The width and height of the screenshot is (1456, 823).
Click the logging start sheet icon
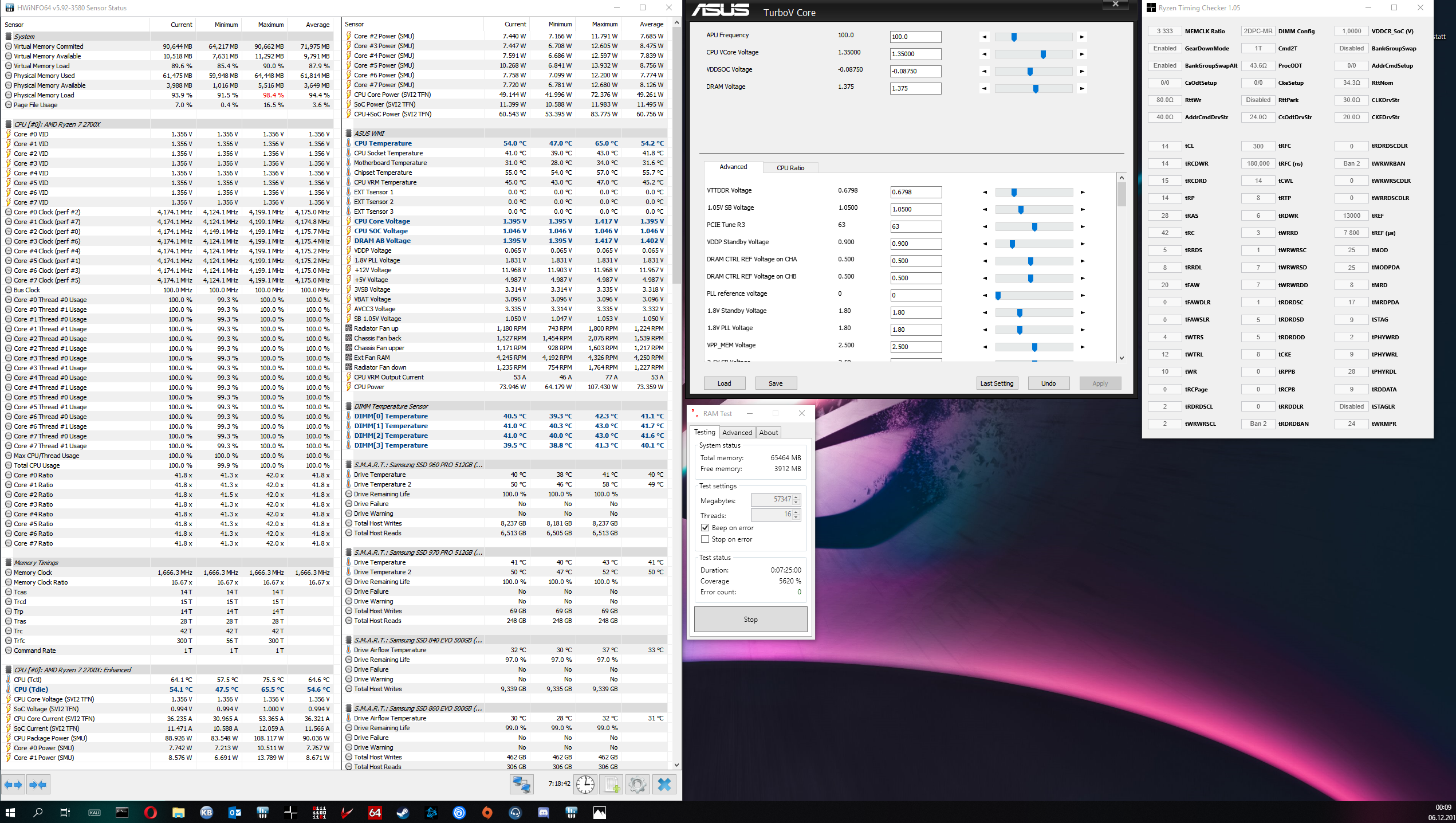pyautogui.click(x=611, y=785)
